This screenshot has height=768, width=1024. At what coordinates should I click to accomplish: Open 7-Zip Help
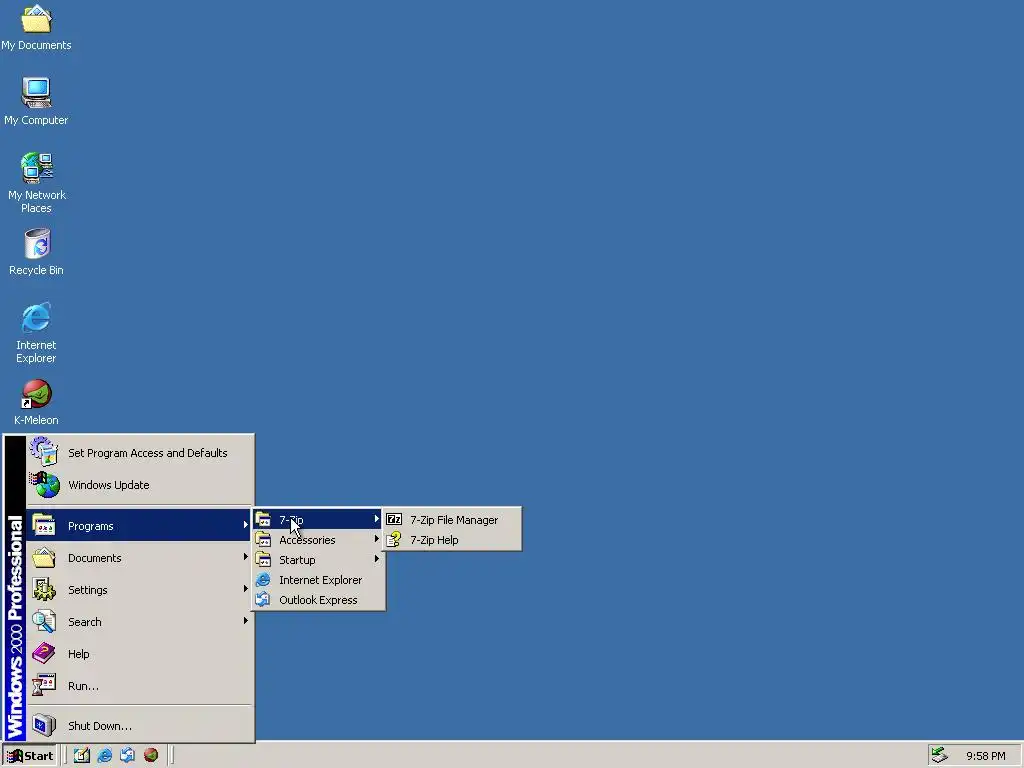[x=452, y=540]
